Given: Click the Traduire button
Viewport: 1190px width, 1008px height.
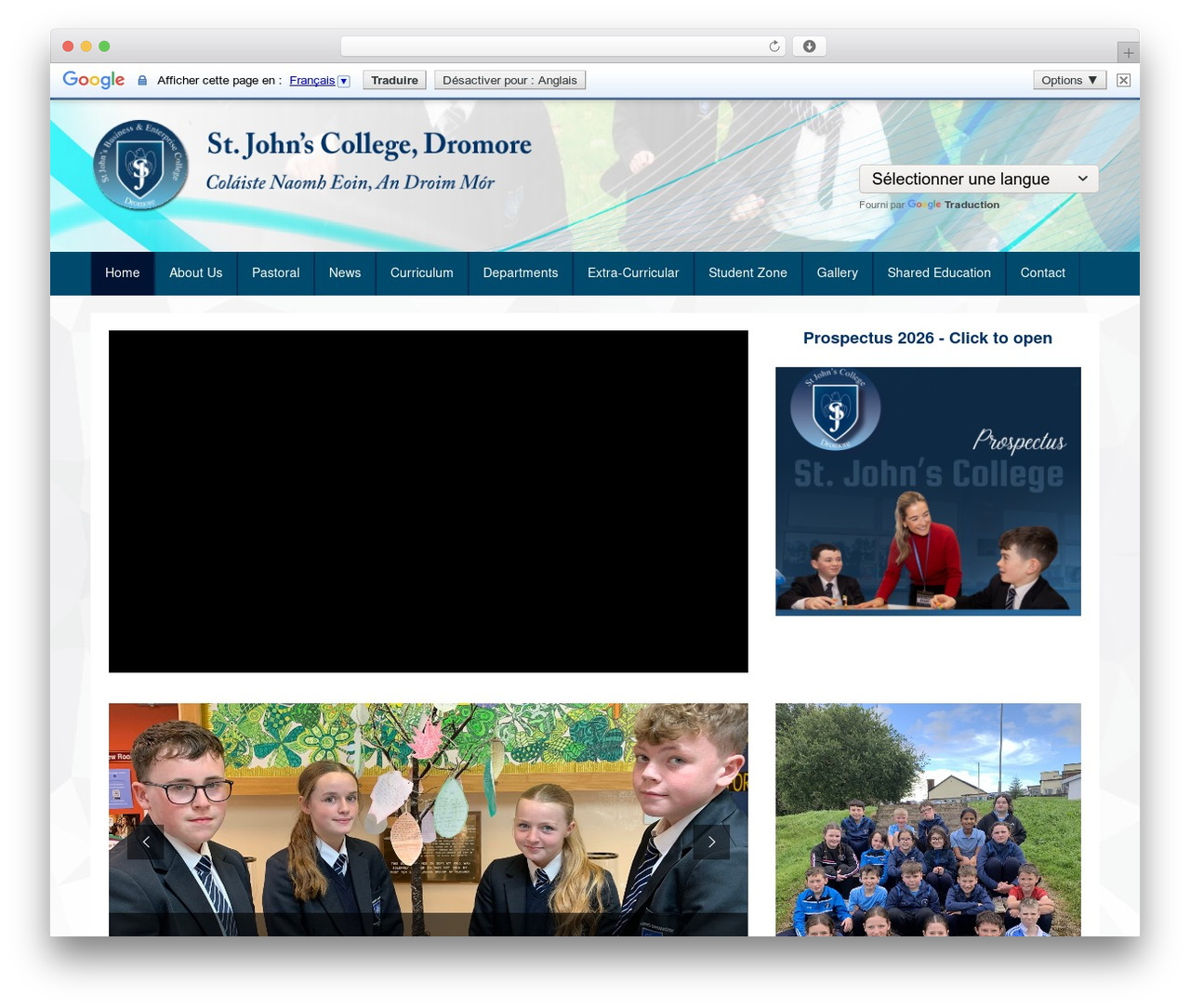Looking at the screenshot, I should click(394, 80).
